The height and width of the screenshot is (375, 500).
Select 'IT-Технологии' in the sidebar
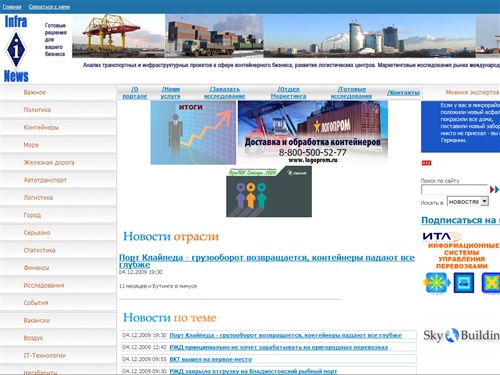(x=58, y=355)
